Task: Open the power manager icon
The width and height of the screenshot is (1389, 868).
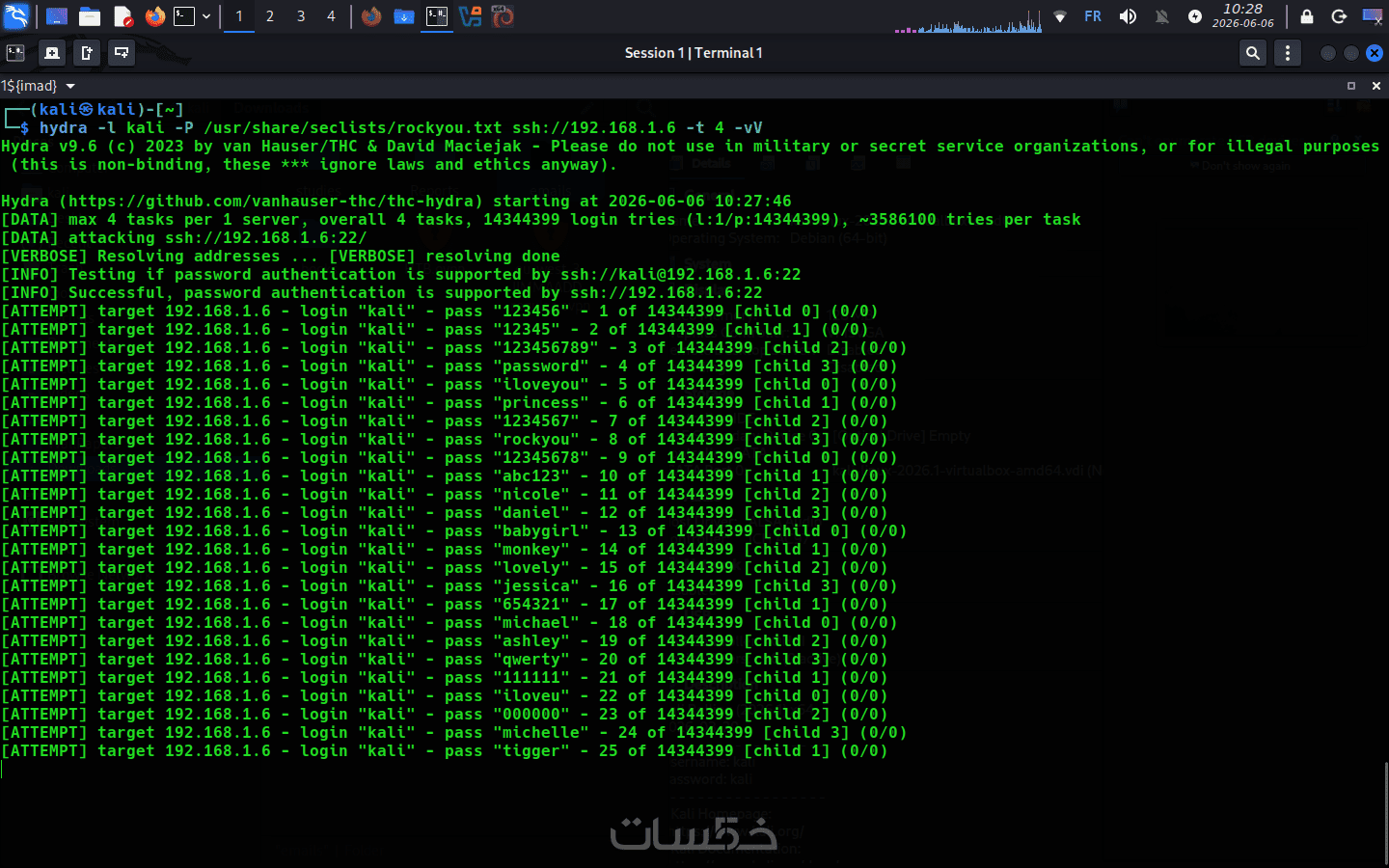Action: tap(1195, 16)
